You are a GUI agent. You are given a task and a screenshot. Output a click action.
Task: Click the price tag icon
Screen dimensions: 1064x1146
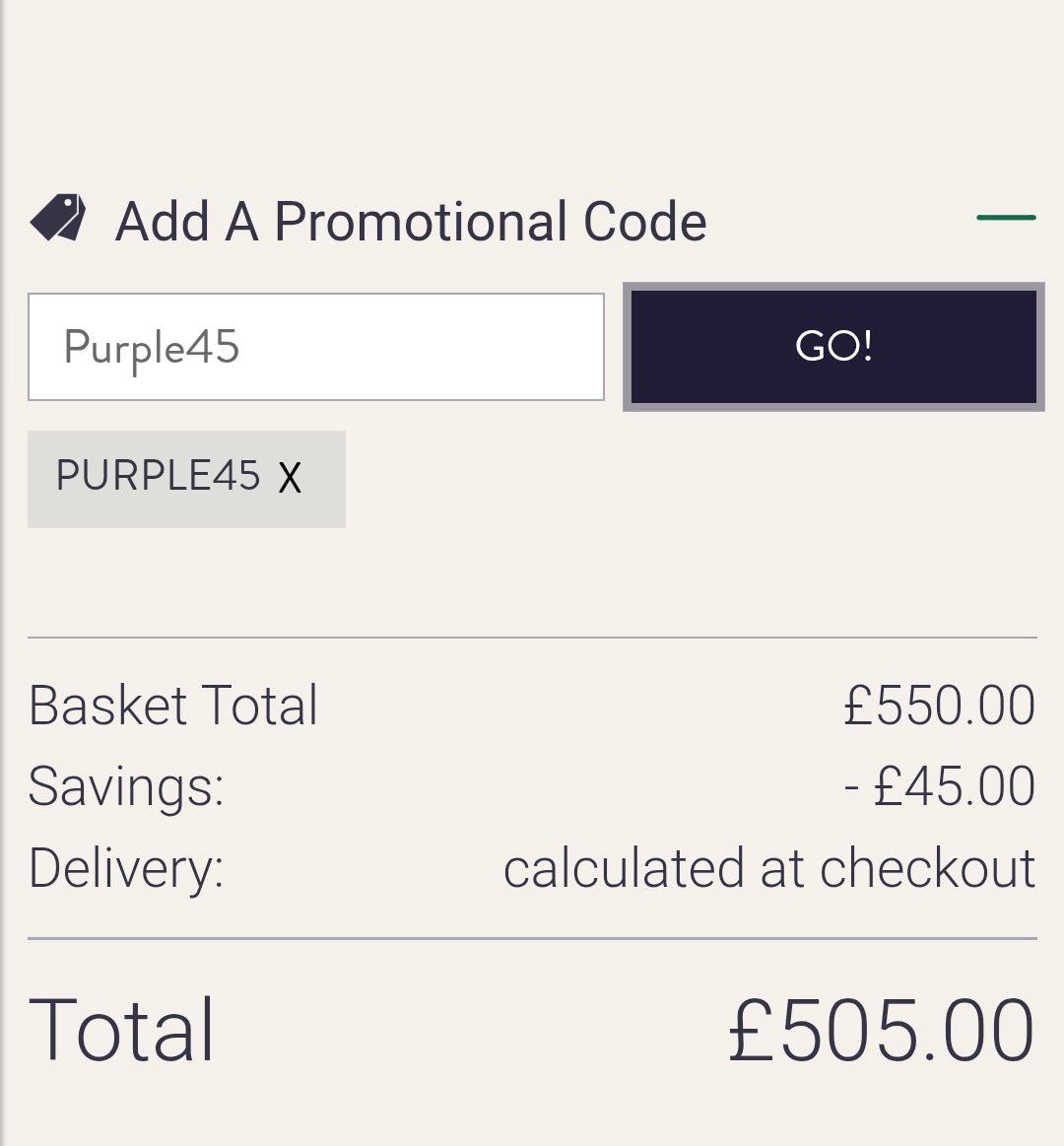tap(58, 219)
